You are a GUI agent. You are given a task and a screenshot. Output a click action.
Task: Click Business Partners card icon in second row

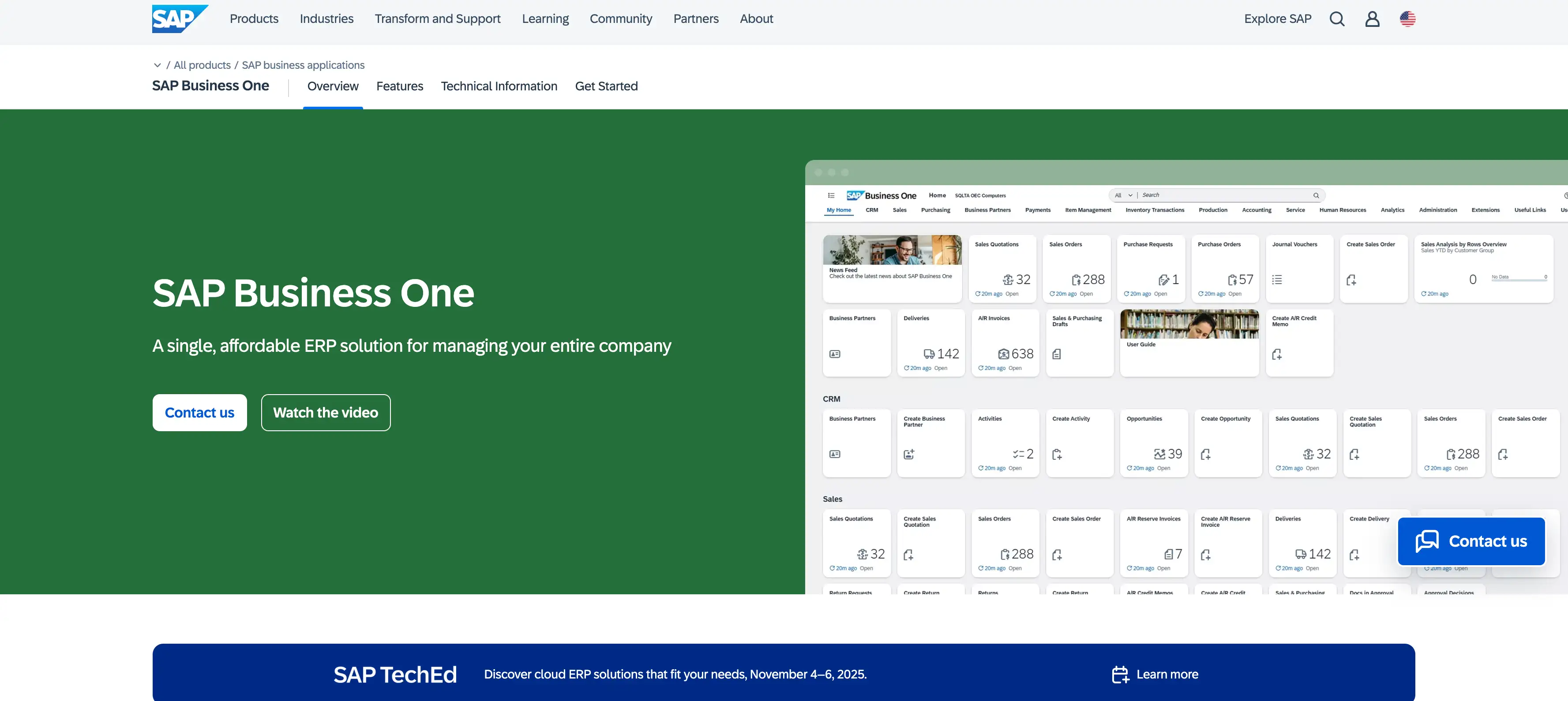pos(835,354)
